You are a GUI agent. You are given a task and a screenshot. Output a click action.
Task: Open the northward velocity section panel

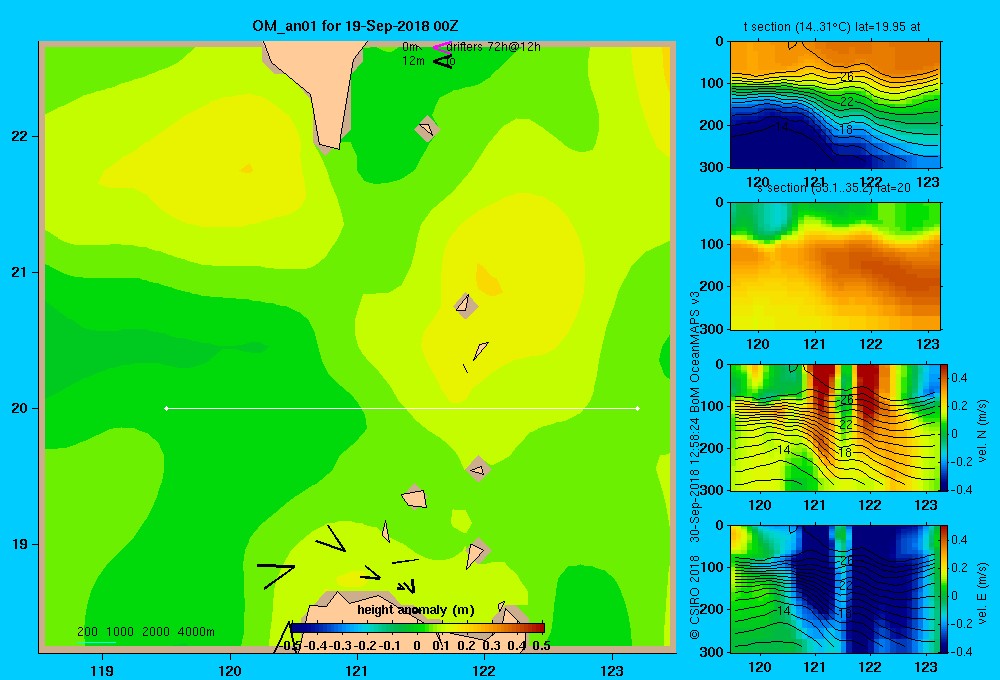tap(835, 427)
